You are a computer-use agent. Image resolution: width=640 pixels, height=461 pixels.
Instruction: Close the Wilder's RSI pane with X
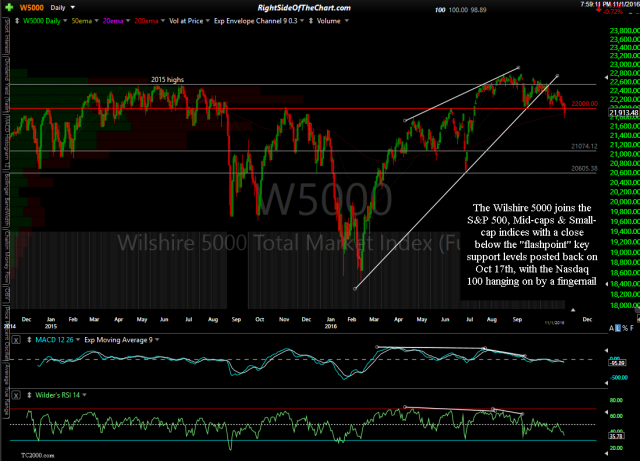[x=16, y=395]
